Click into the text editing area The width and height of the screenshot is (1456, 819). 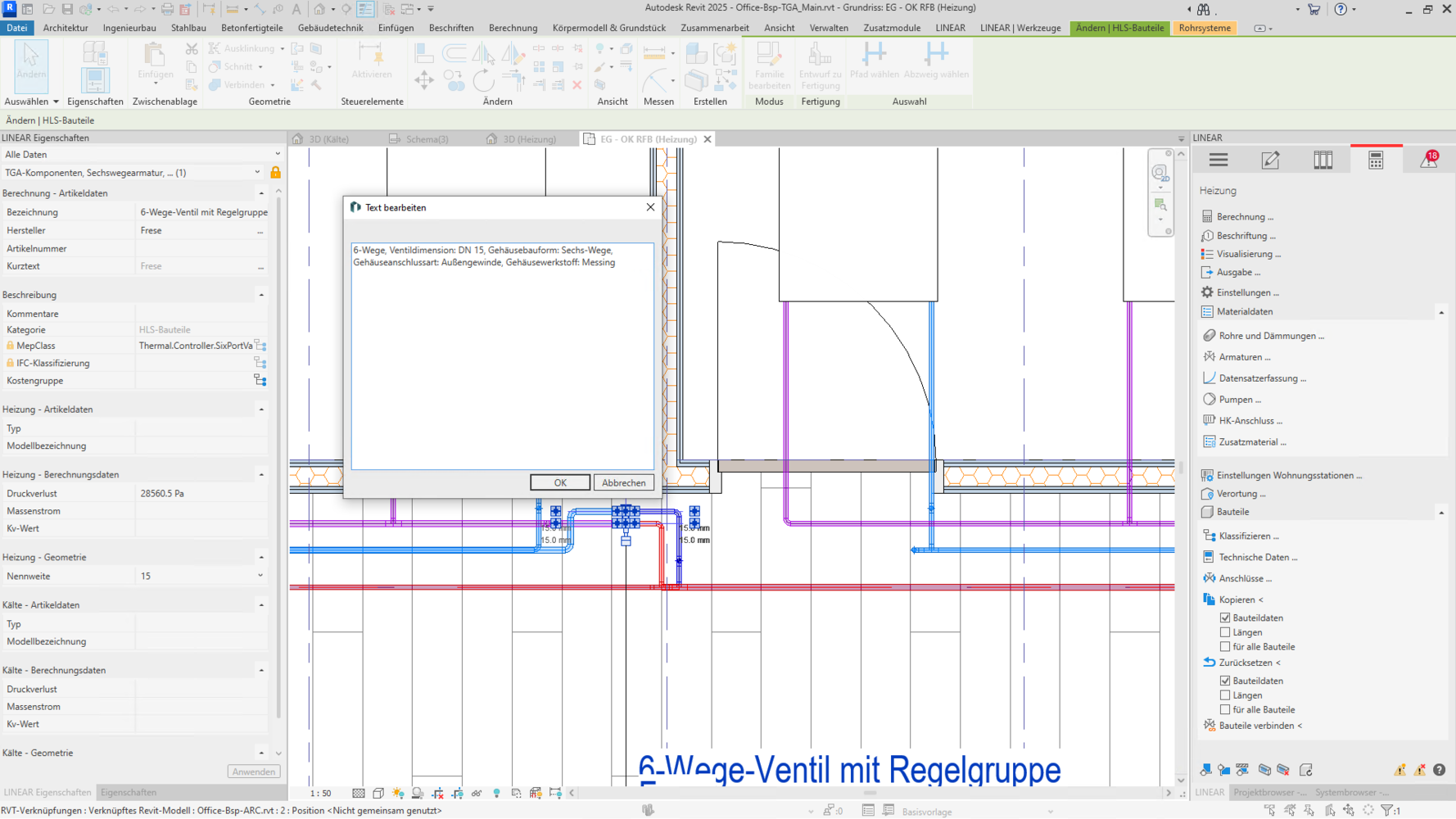click(x=502, y=360)
